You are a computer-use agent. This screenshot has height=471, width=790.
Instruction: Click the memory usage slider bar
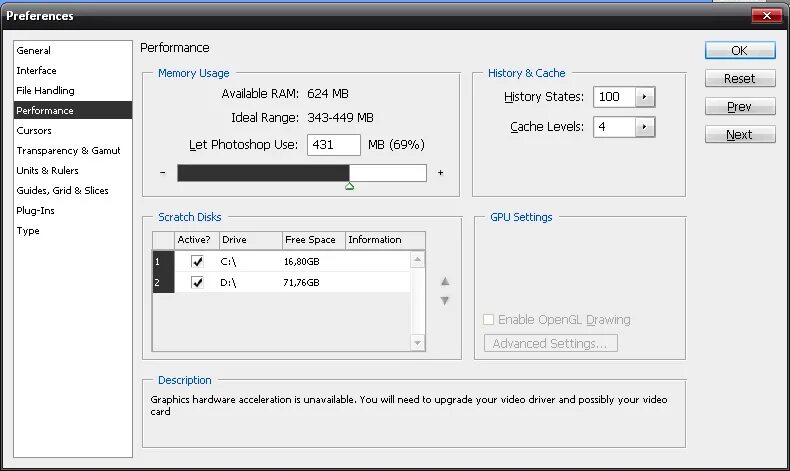pyautogui.click(x=302, y=173)
